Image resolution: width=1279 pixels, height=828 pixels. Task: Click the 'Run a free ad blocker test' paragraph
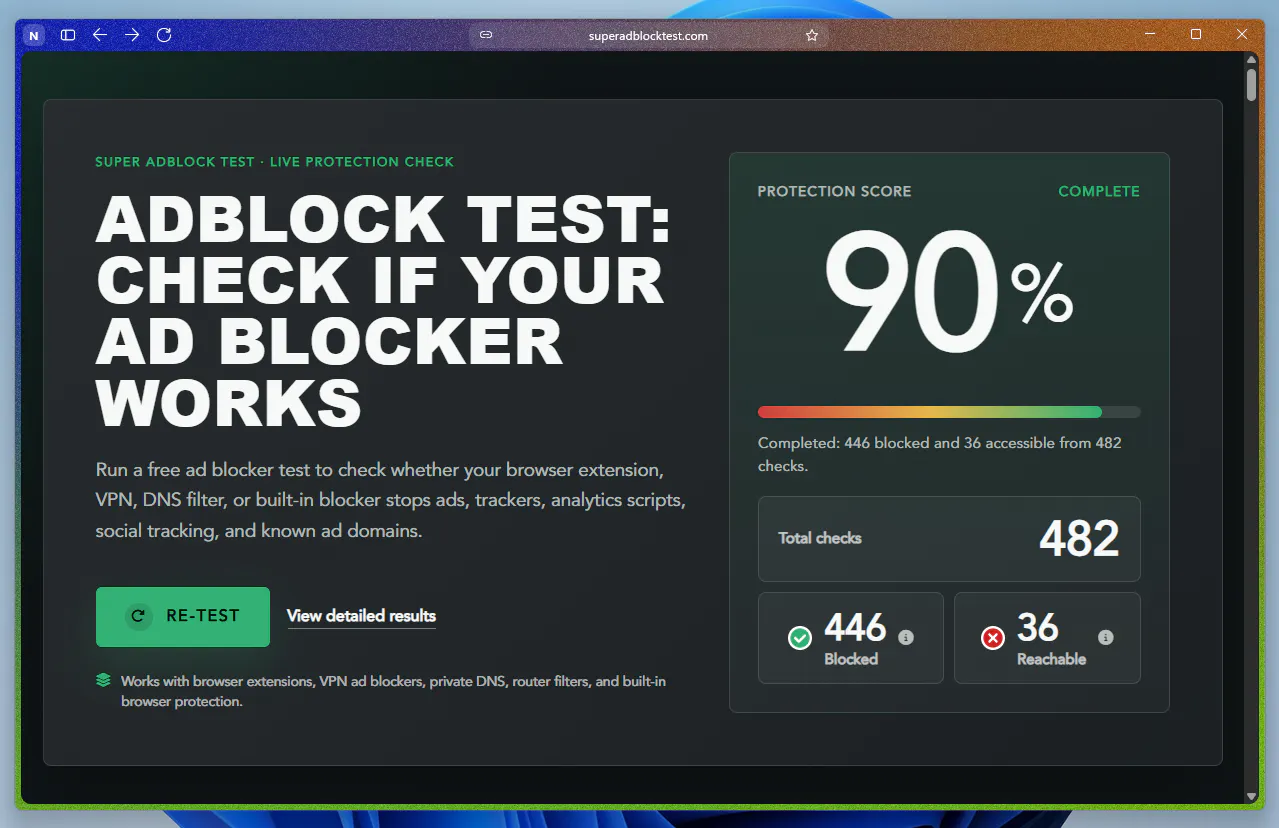pos(391,500)
